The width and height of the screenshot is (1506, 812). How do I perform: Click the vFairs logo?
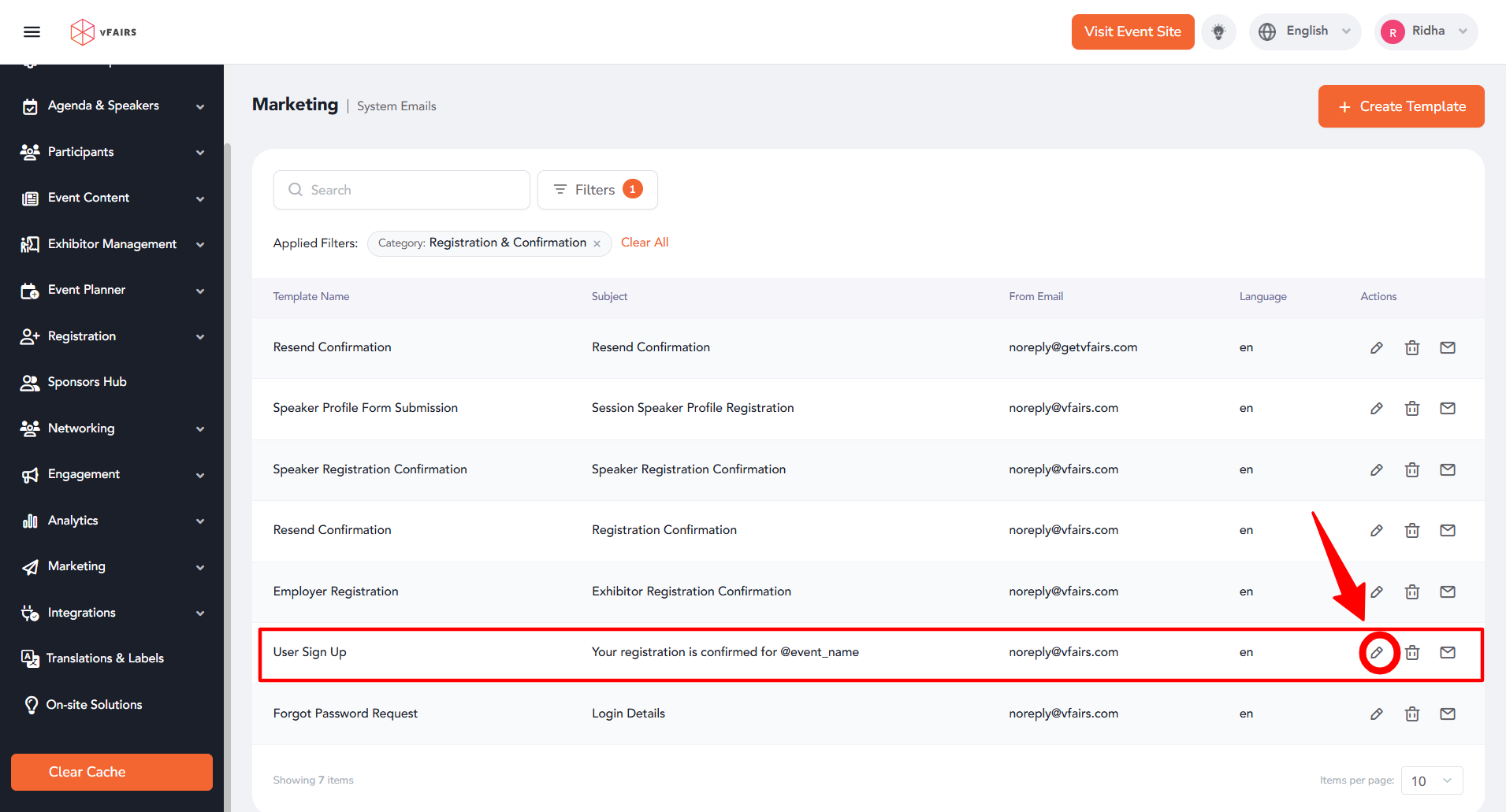(103, 32)
